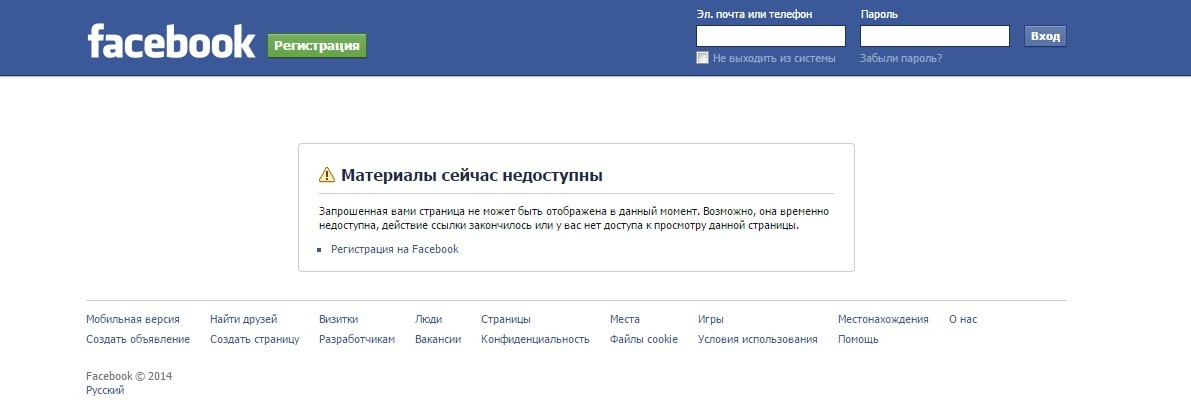Open Условия использования link
This screenshot has width=1191, height=412.
tap(757, 339)
